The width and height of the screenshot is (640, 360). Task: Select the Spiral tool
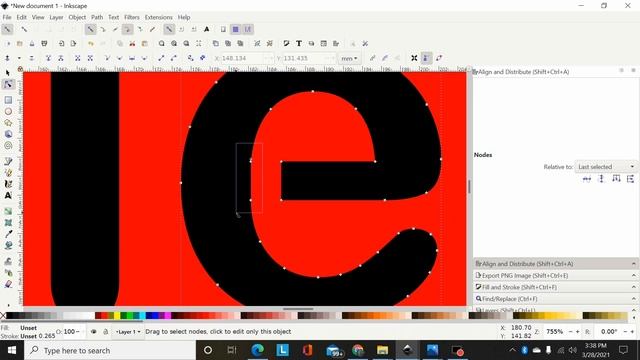8,146
